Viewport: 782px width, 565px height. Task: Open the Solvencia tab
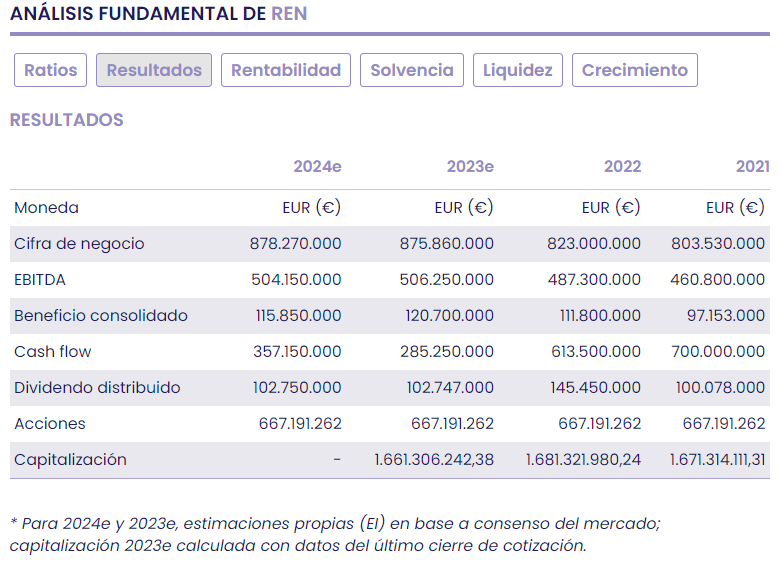point(412,70)
